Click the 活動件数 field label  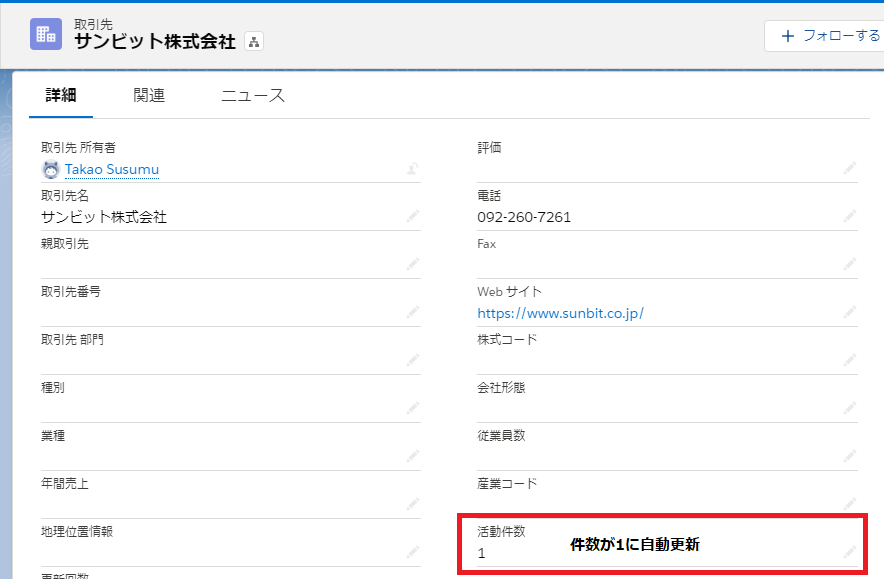(501, 531)
